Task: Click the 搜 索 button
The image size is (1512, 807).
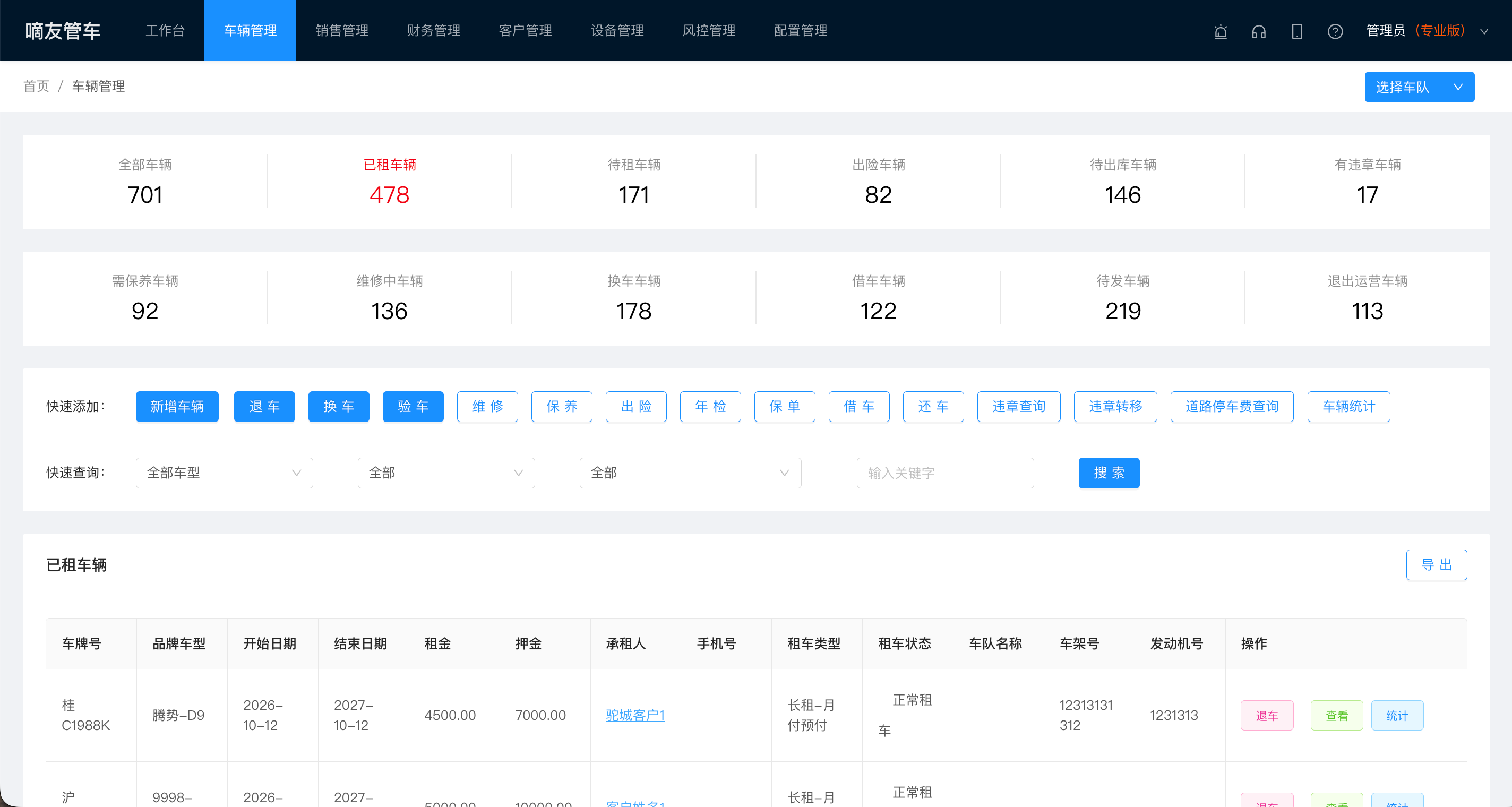Action: (x=1109, y=473)
